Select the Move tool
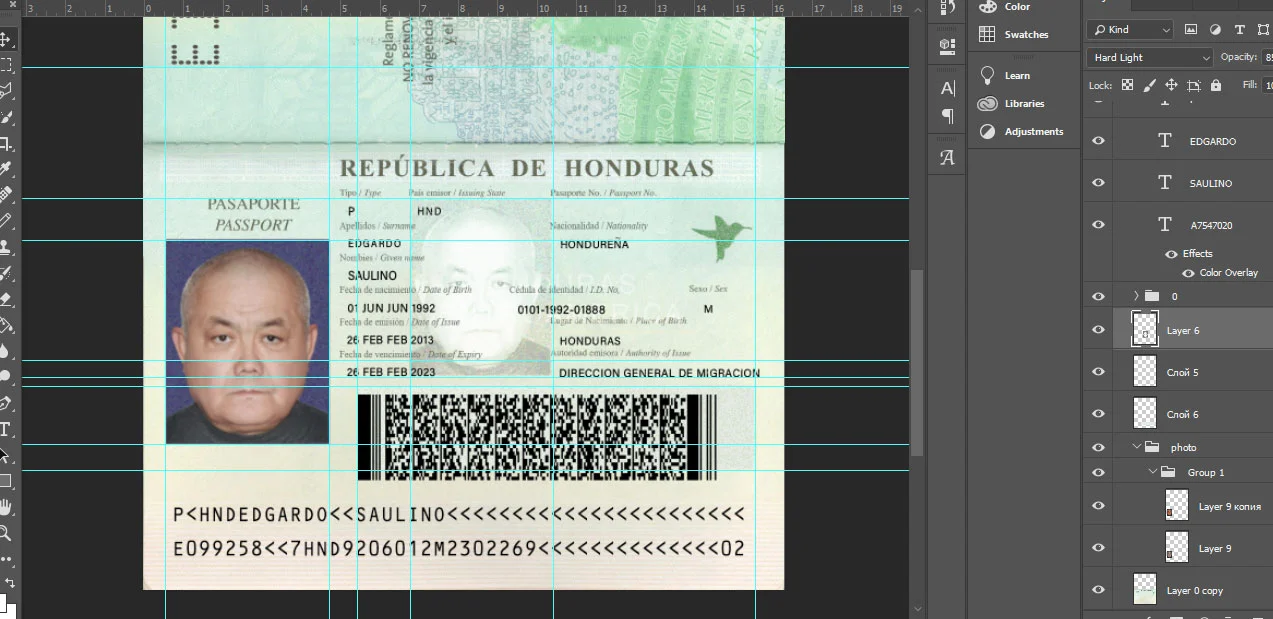This screenshot has height=619, width=1273. click(x=5, y=40)
